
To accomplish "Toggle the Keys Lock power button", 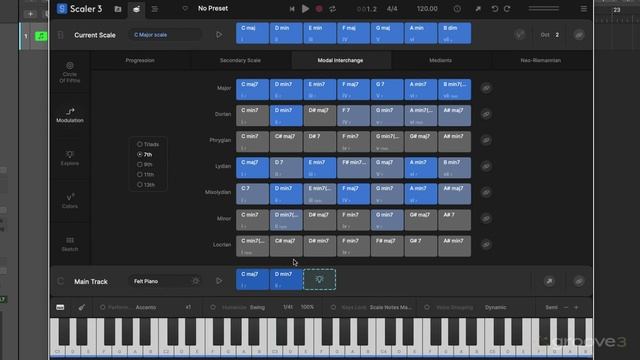I will click(x=333, y=307).
